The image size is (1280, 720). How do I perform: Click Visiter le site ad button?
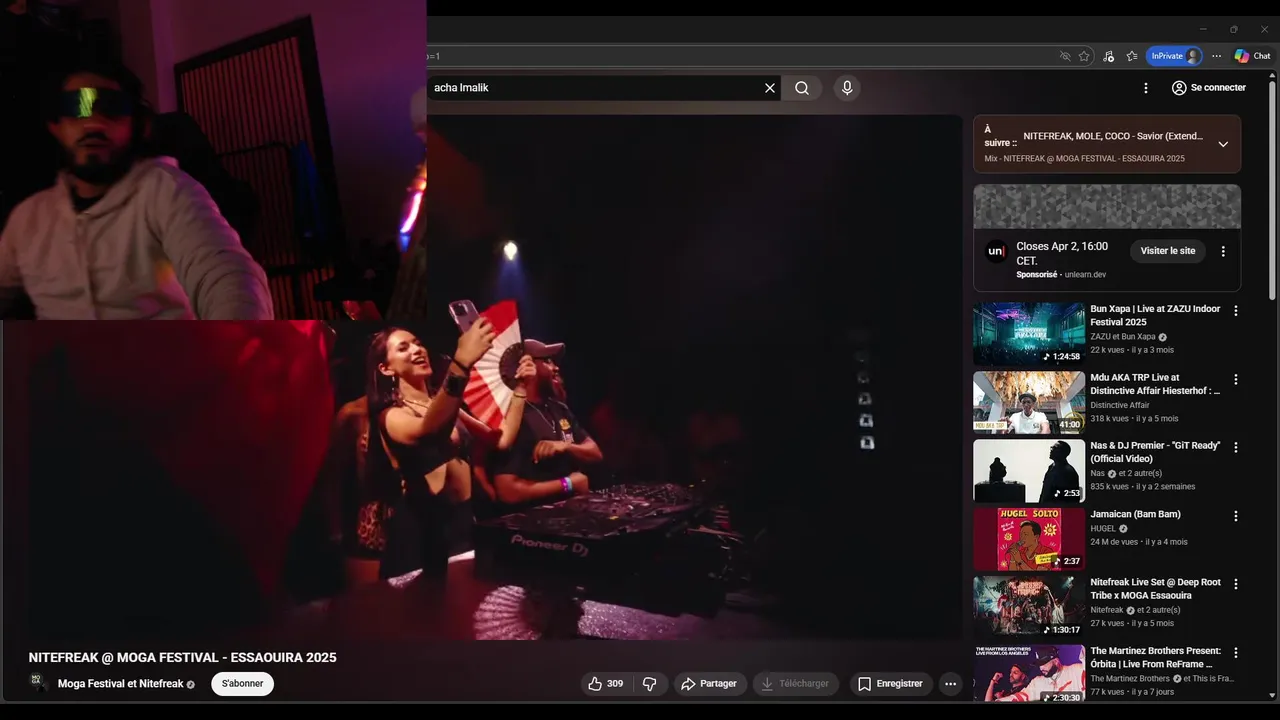[x=1168, y=251]
